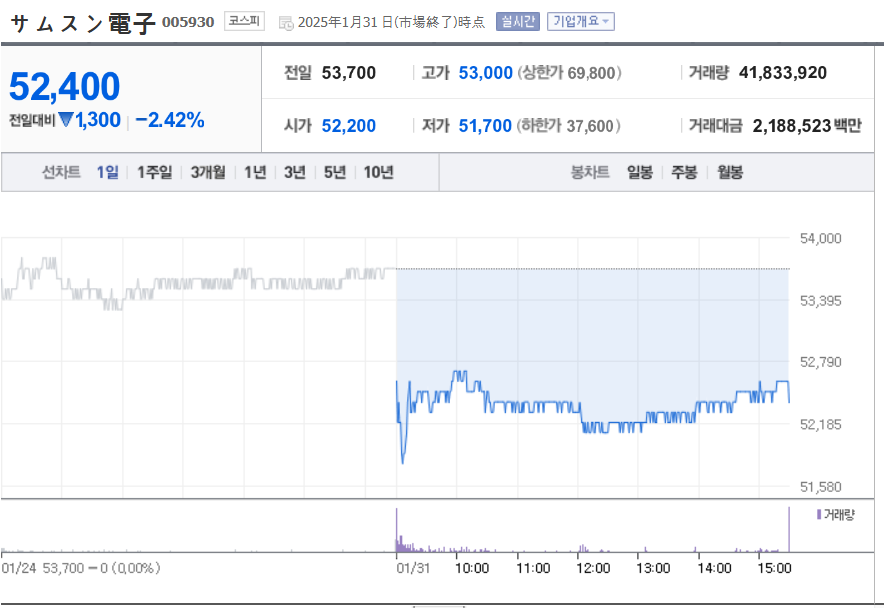Click the blue down-triangle price change icon
884x608 pixels.
tap(66, 121)
